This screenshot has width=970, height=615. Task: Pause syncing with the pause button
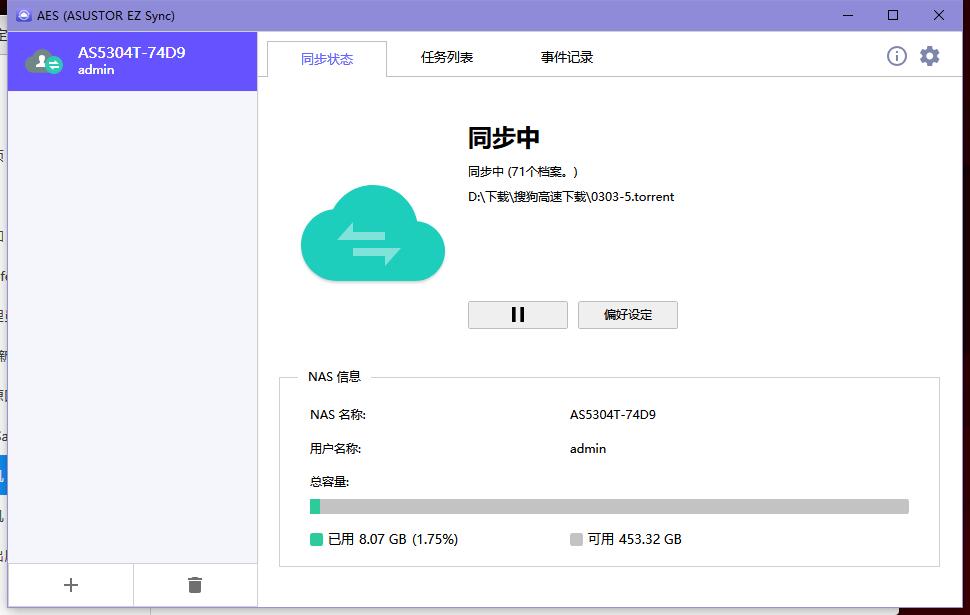click(518, 315)
